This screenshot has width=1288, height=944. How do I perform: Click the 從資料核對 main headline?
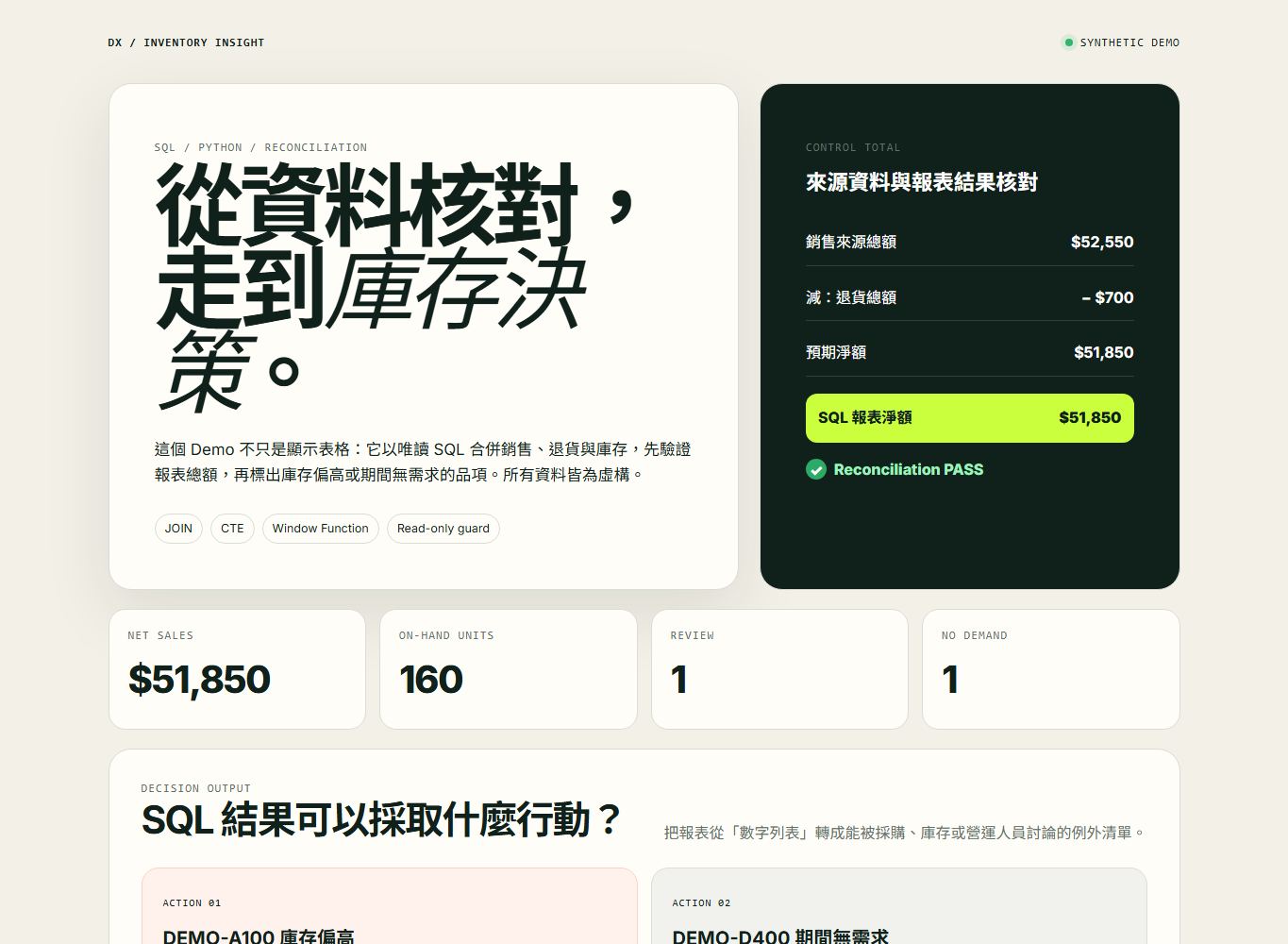(394, 288)
